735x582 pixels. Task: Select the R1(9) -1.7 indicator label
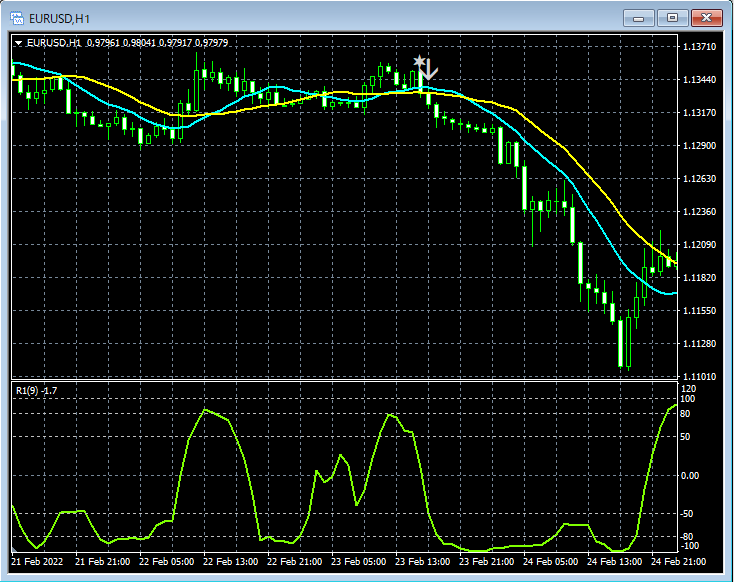click(37, 391)
